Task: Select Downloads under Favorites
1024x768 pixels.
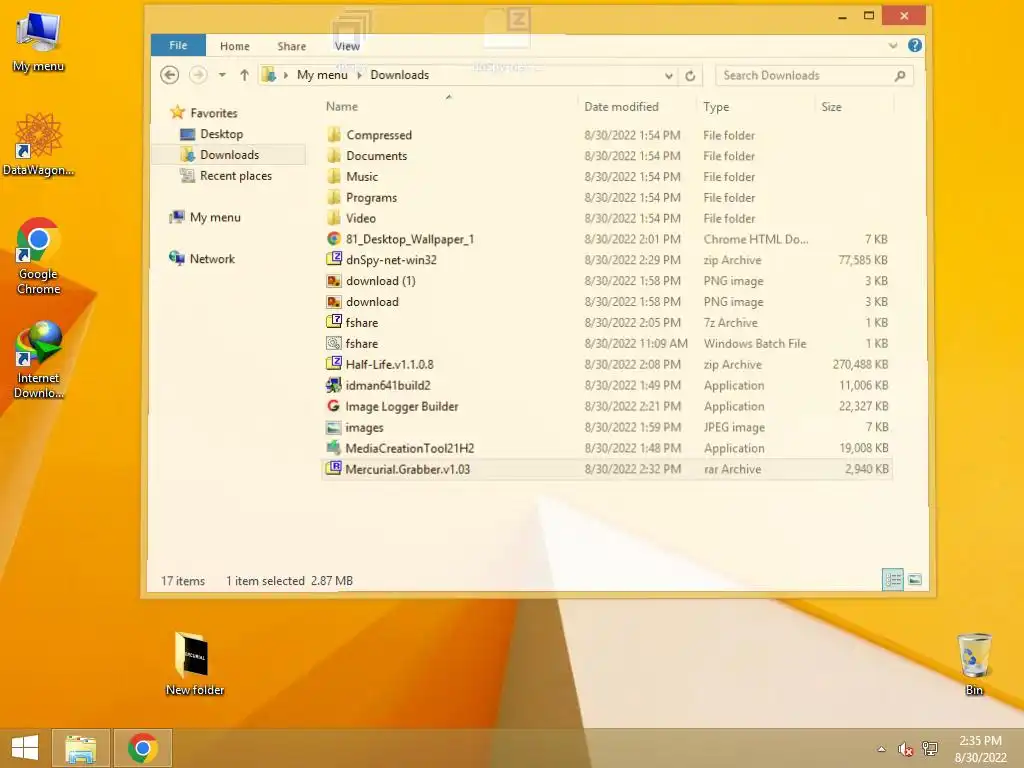Action: coord(229,155)
